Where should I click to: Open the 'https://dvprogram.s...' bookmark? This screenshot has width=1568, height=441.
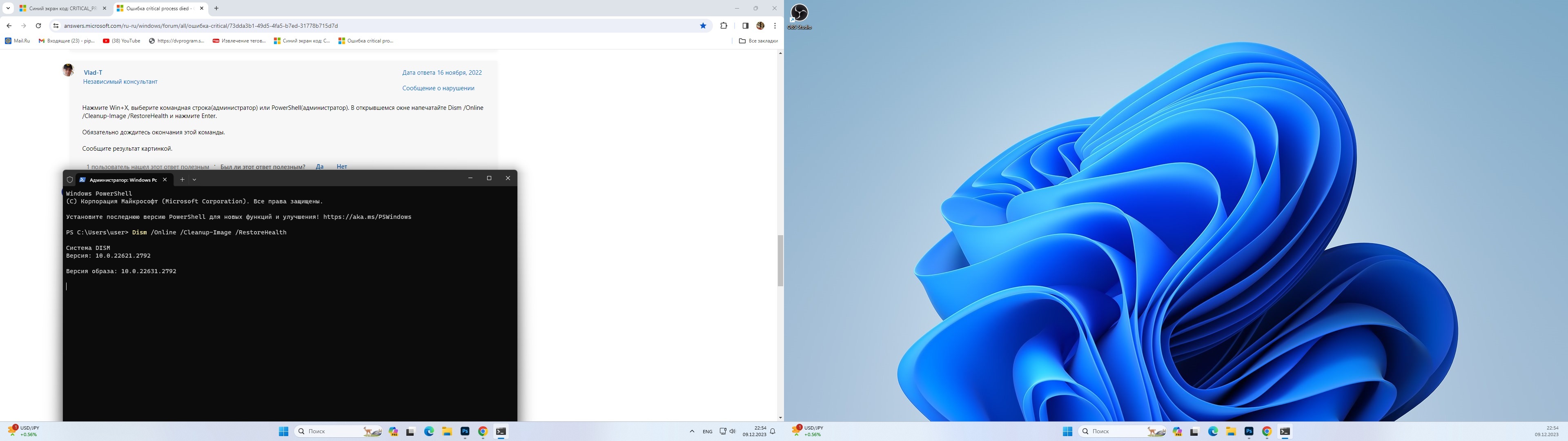[x=176, y=41]
